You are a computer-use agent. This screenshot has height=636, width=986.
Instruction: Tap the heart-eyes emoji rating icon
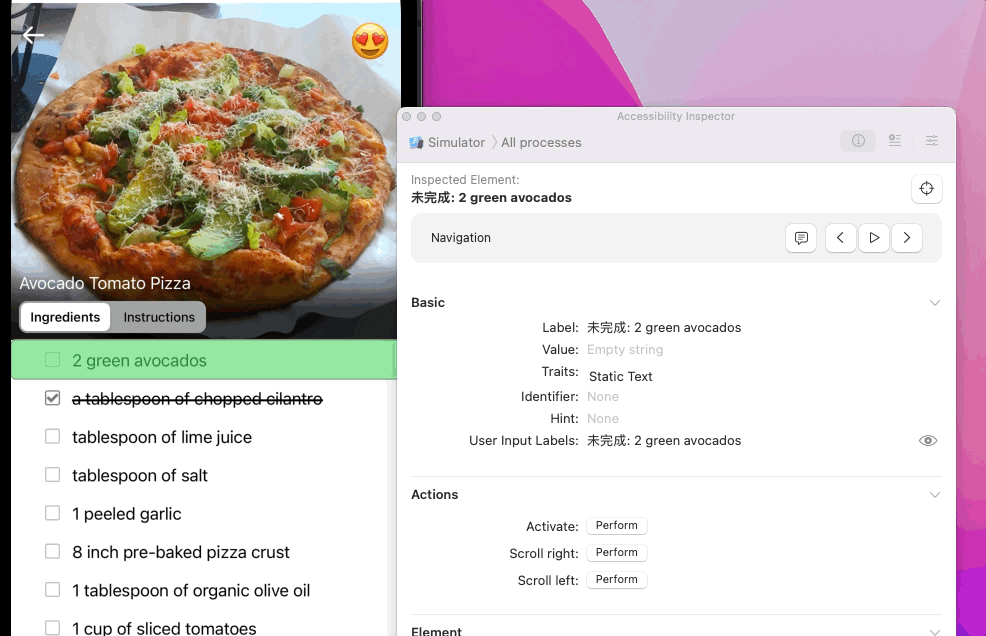[x=370, y=42]
